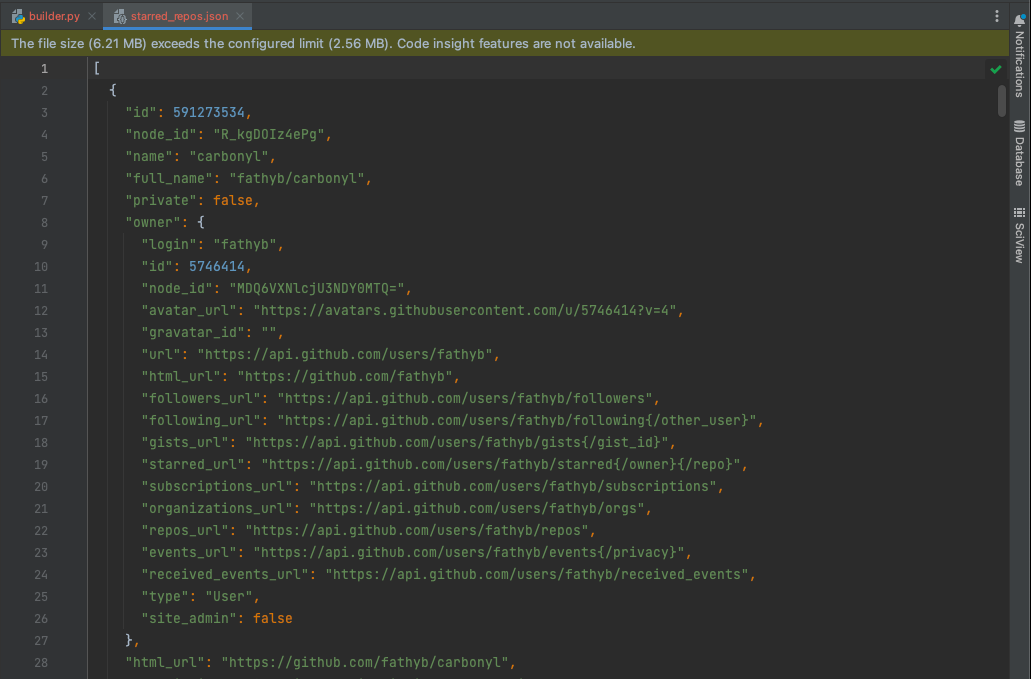This screenshot has height=679, width=1031.
Task: Click the repos_url value
Action: click(x=417, y=531)
